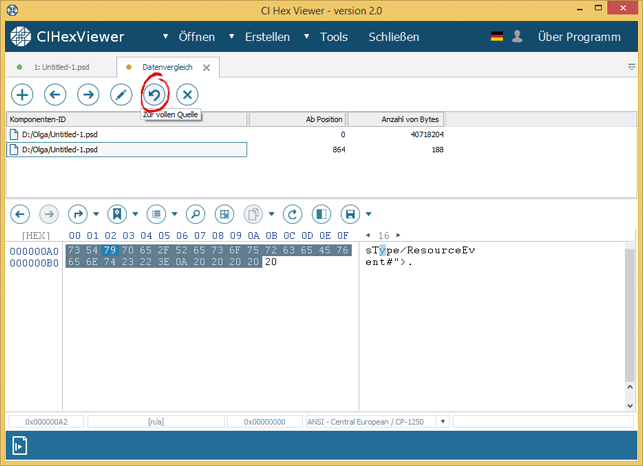Click the hex navigate back arrow icon
643x466 pixels.
point(20,214)
